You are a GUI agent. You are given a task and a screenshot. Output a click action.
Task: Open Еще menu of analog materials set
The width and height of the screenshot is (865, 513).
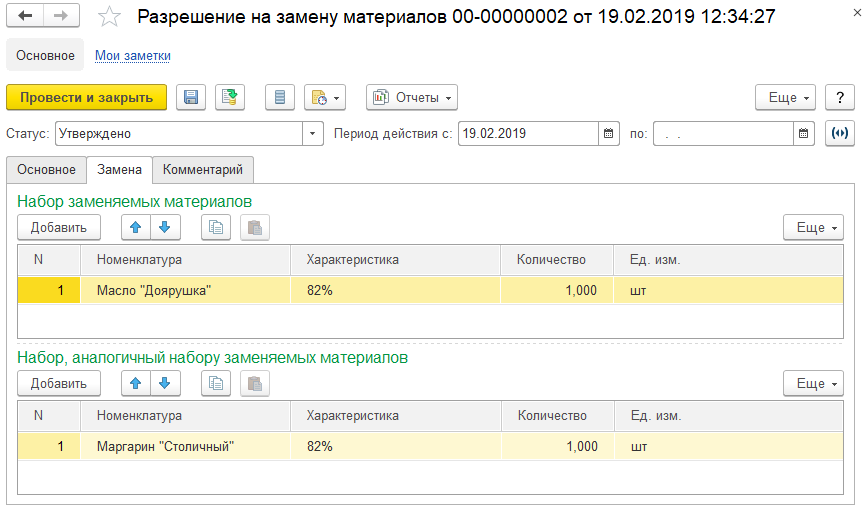point(814,383)
